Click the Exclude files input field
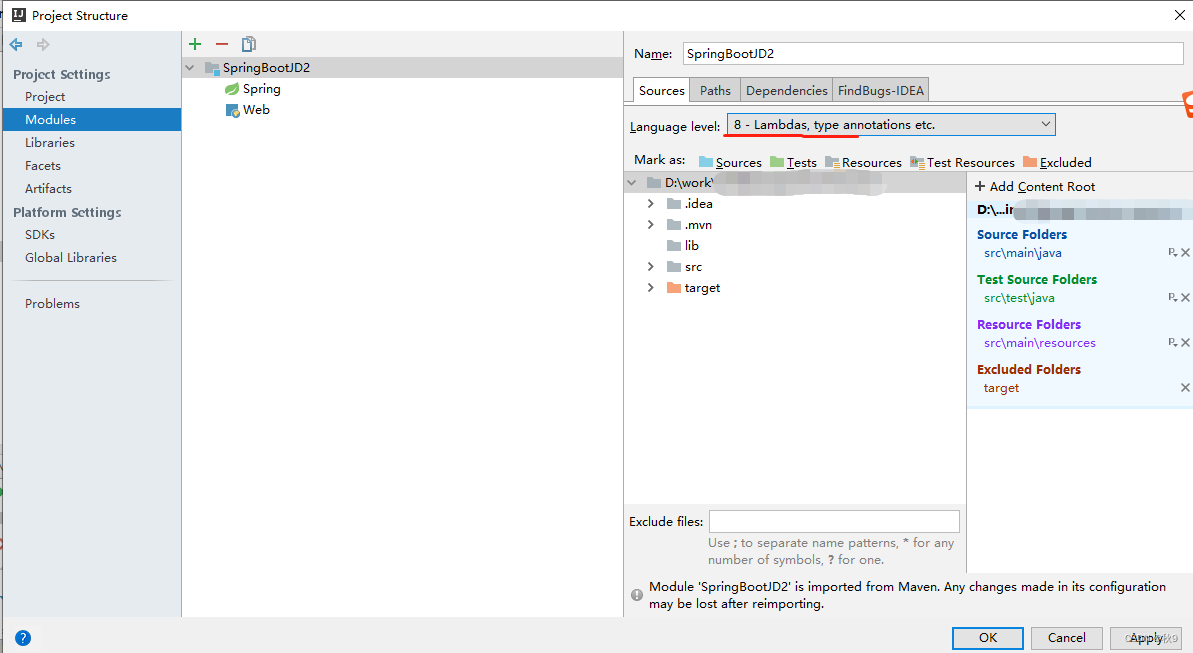This screenshot has height=653, width=1193. pyautogui.click(x=834, y=521)
